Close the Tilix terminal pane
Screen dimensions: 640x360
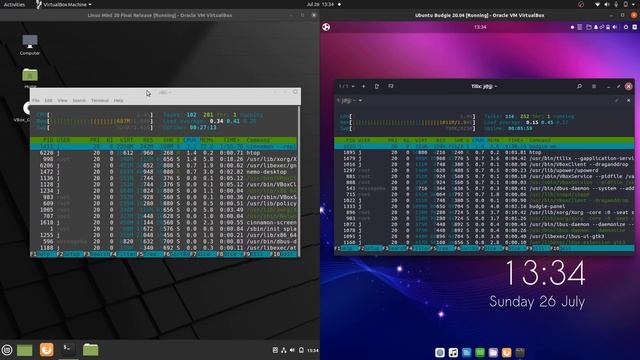click(x=629, y=100)
